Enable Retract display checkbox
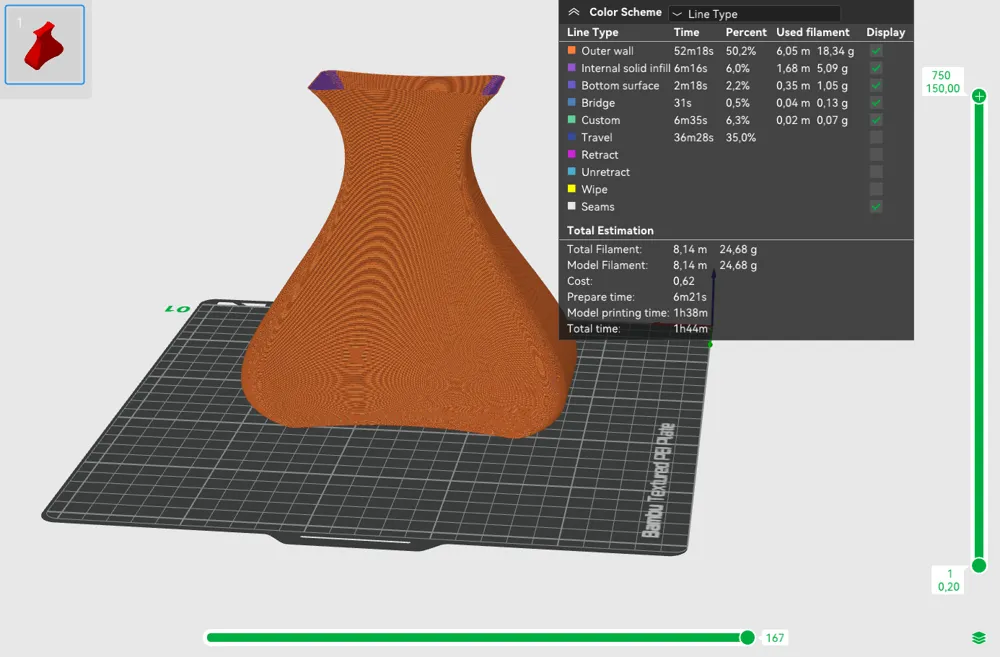The height and width of the screenshot is (657, 1000). click(876, 154)
